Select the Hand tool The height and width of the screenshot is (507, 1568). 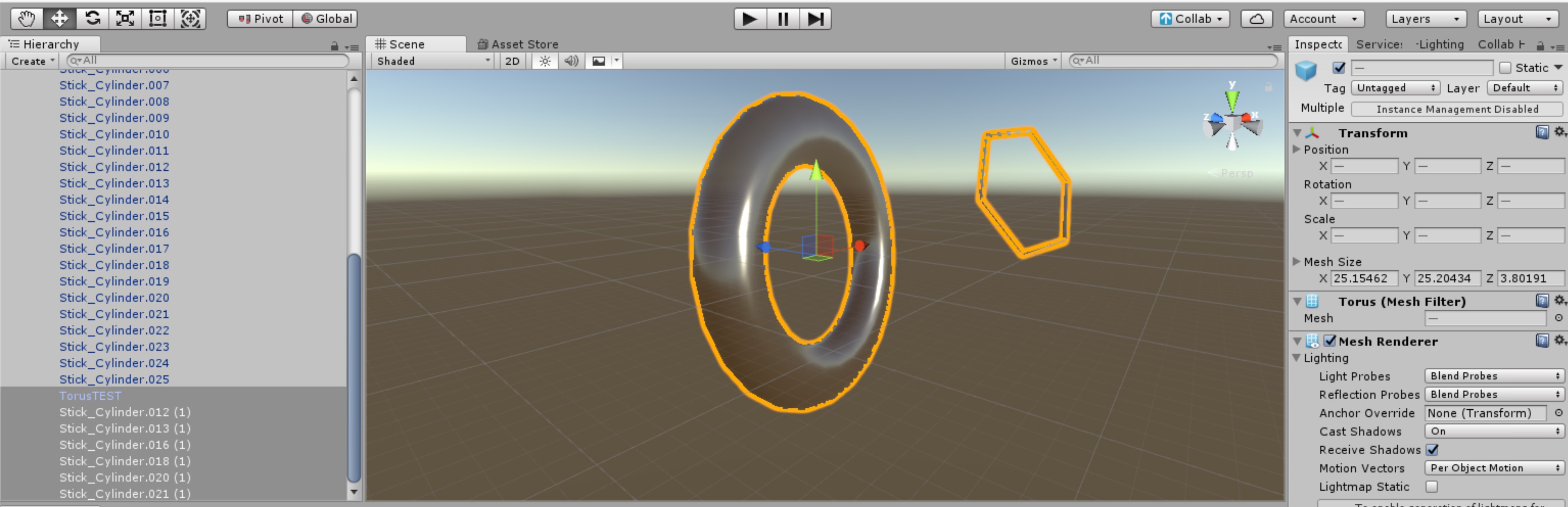[x=26, y=18]
